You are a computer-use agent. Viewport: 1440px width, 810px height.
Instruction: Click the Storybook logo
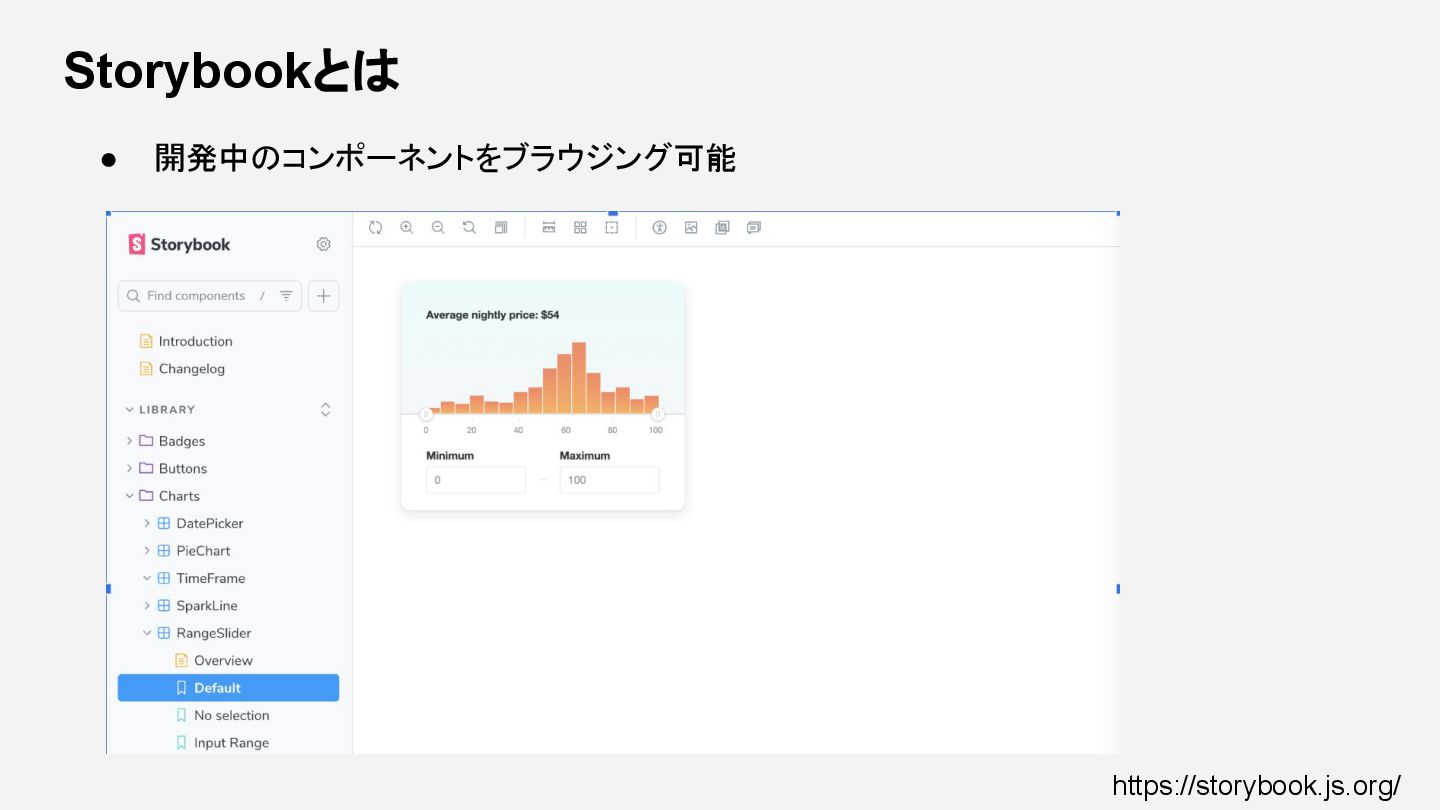180,244
